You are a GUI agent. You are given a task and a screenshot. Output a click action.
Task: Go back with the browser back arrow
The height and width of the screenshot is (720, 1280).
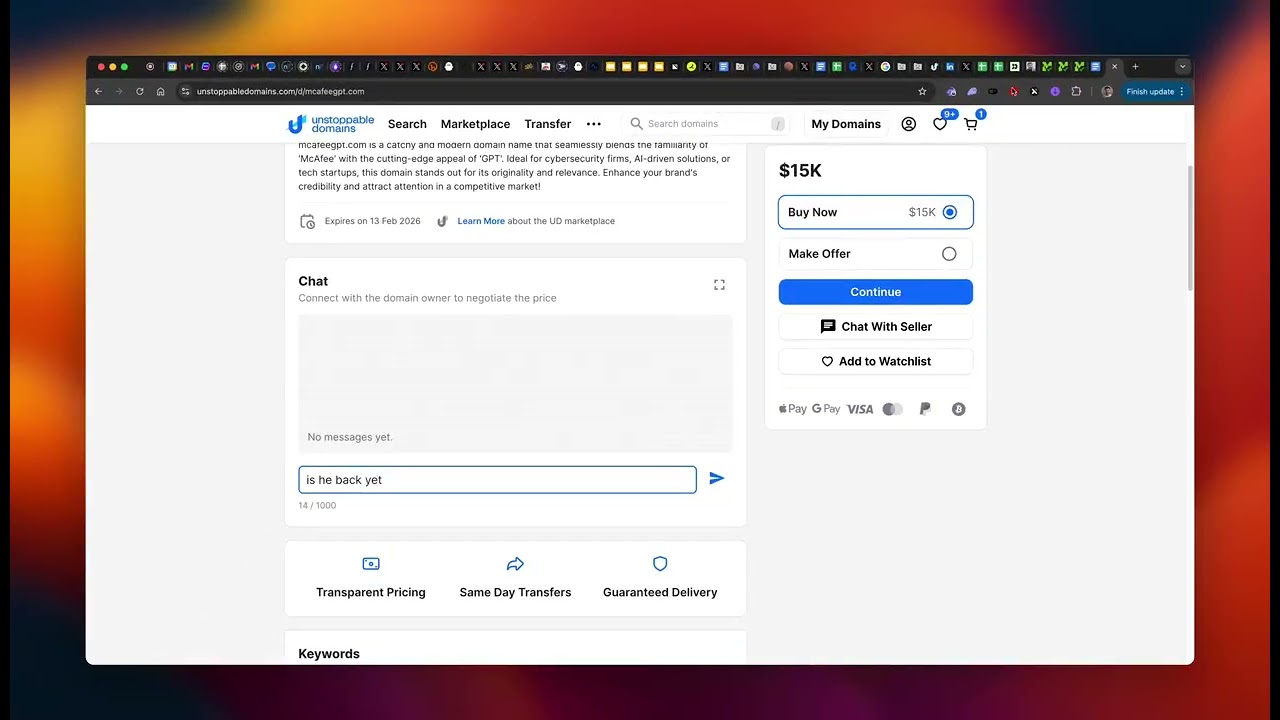[x=98, y=91]
